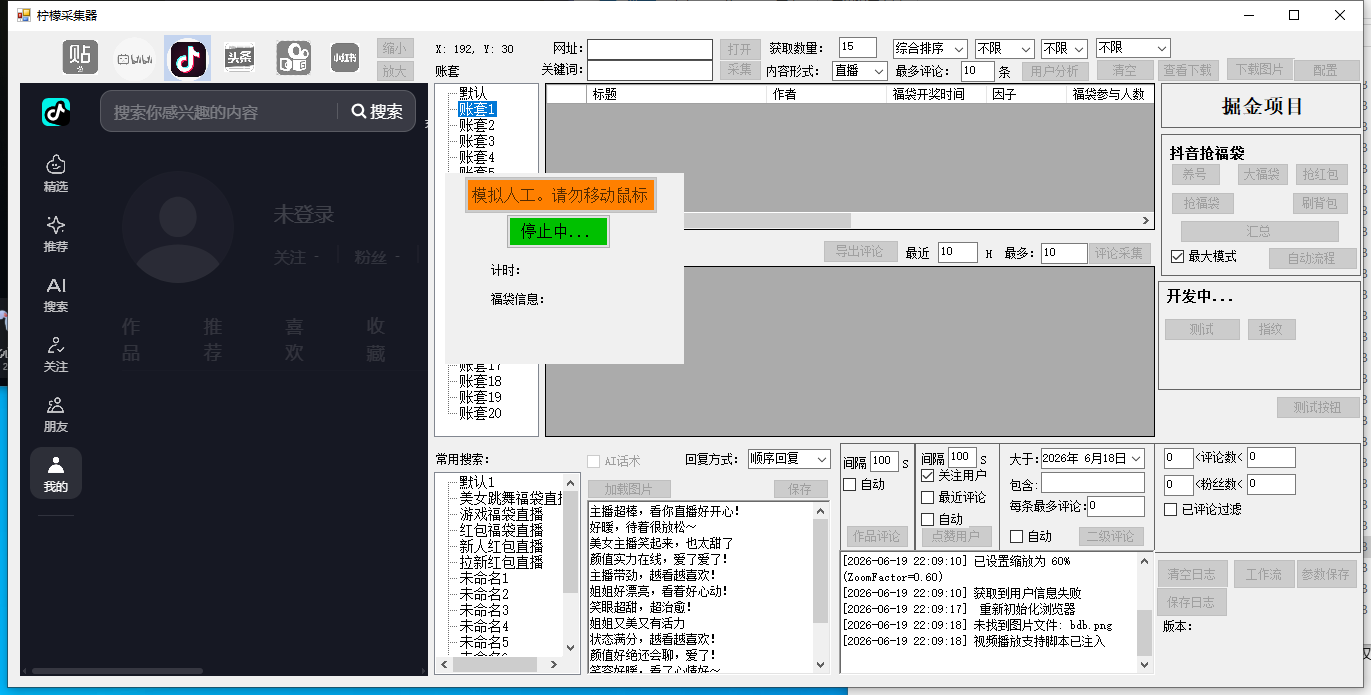Screen dimensions: 1371x695
Task: Click the 作者 column header
Action: [827, 94]
